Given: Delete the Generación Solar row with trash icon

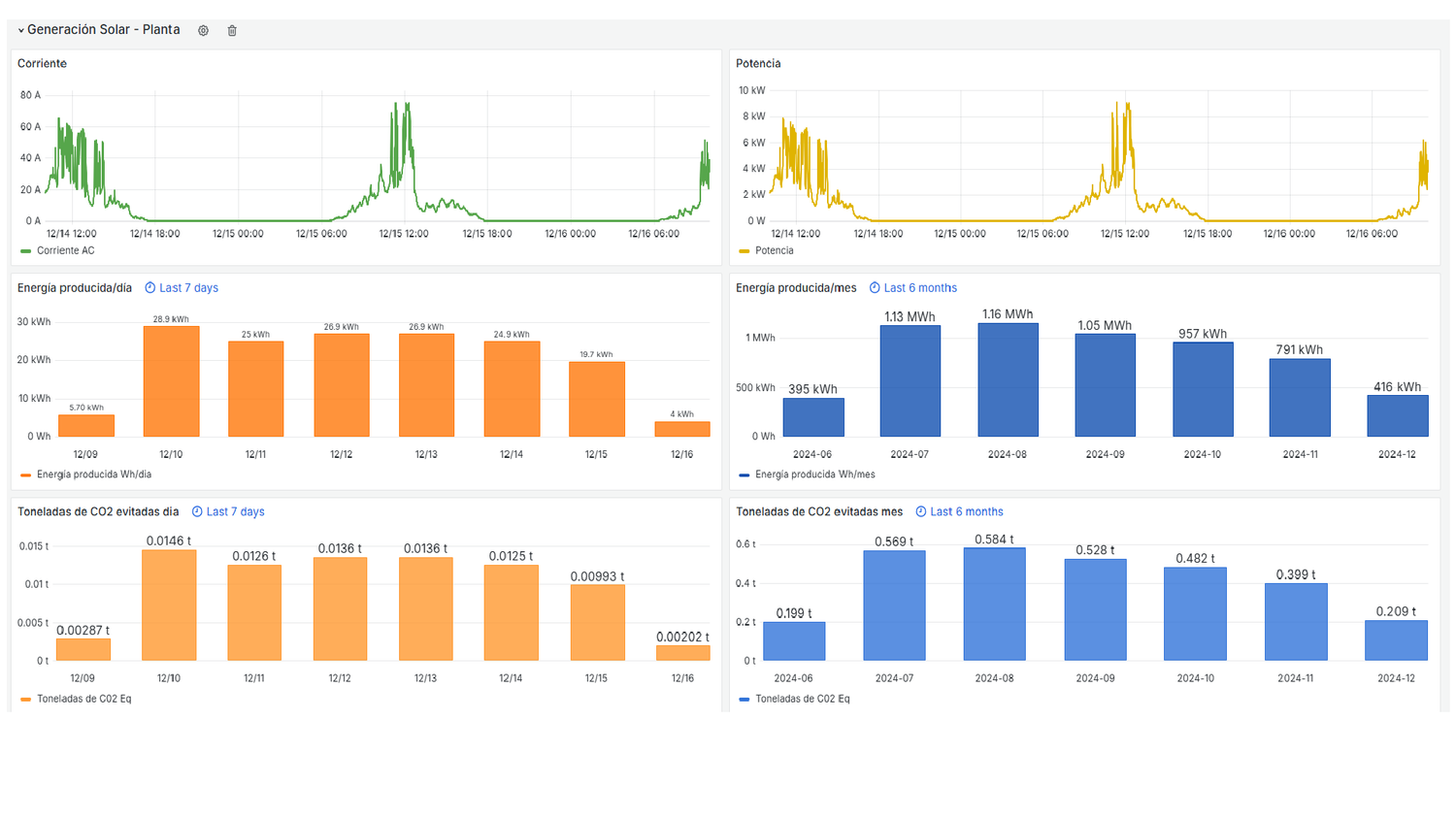Looking at the screenshot, I should tap(232, 31).
